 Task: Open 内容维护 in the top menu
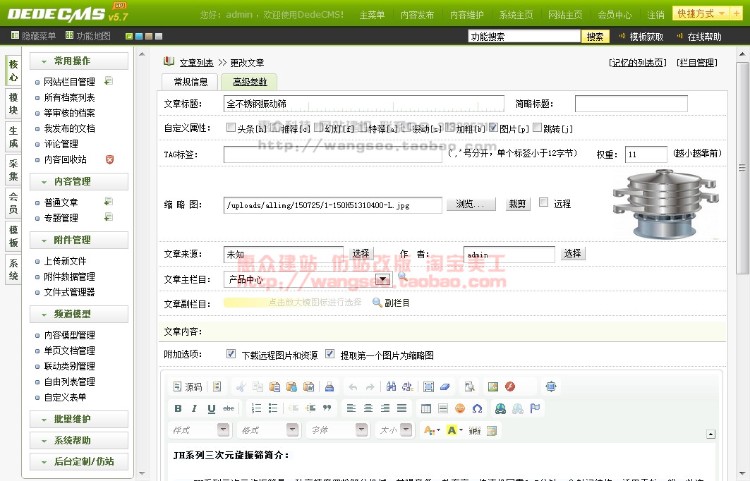pyautogui.click(x=466, y=15)
